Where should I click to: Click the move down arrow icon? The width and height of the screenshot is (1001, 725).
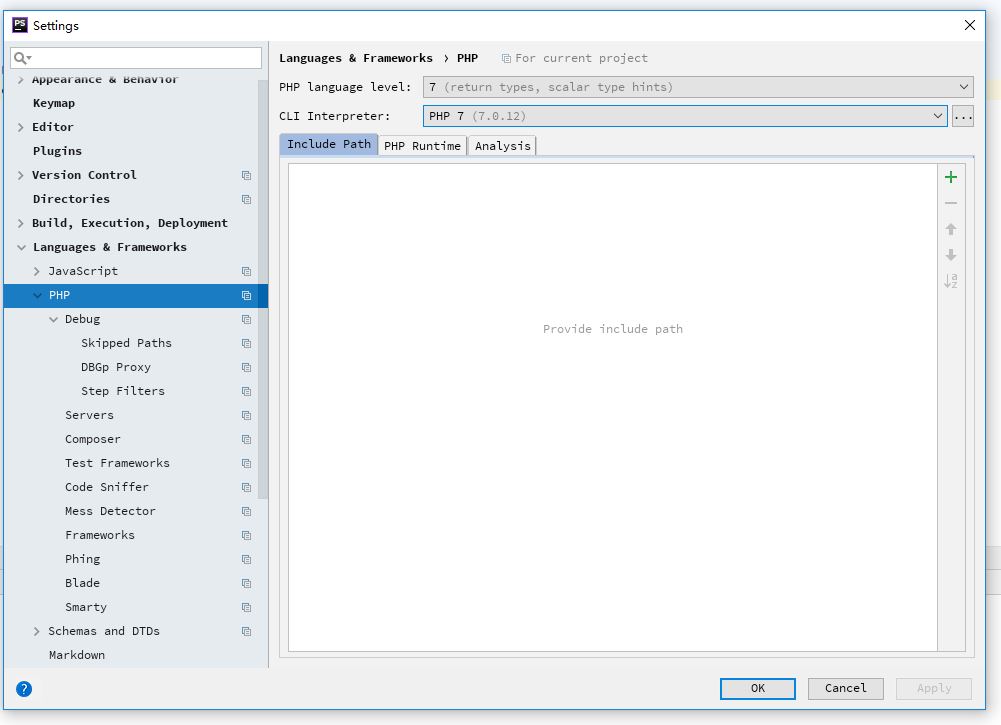(950, 255)
